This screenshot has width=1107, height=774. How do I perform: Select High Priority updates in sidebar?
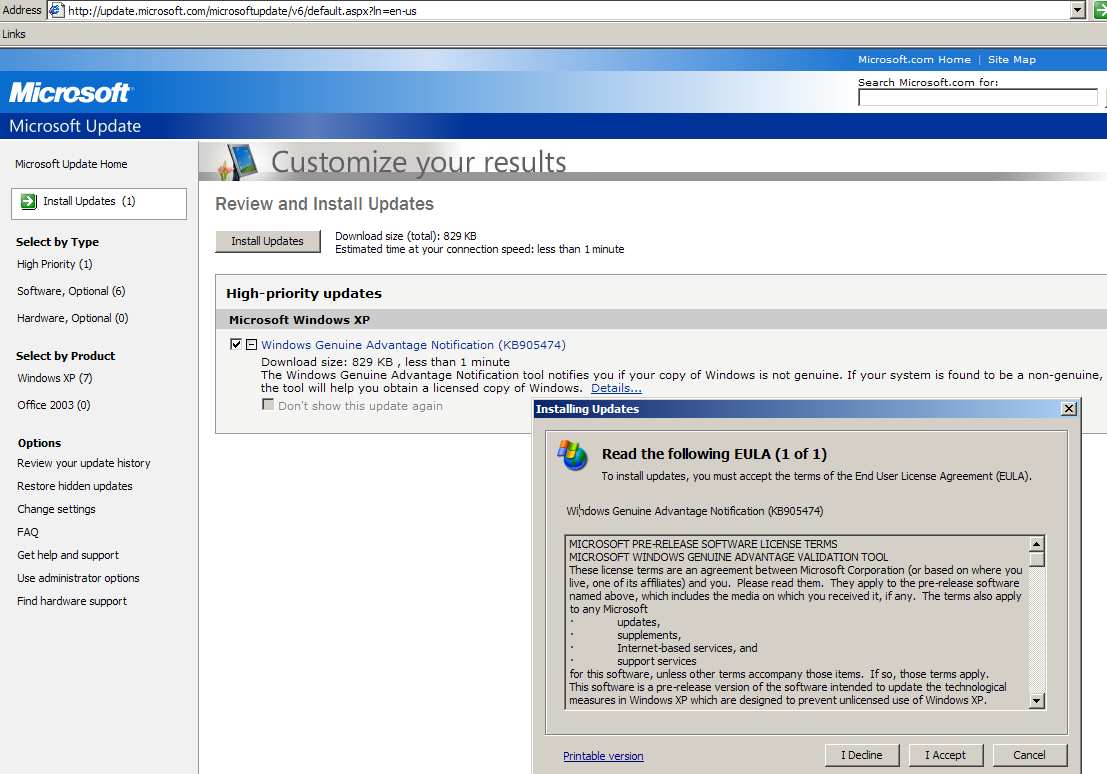[x=54, y=264]
